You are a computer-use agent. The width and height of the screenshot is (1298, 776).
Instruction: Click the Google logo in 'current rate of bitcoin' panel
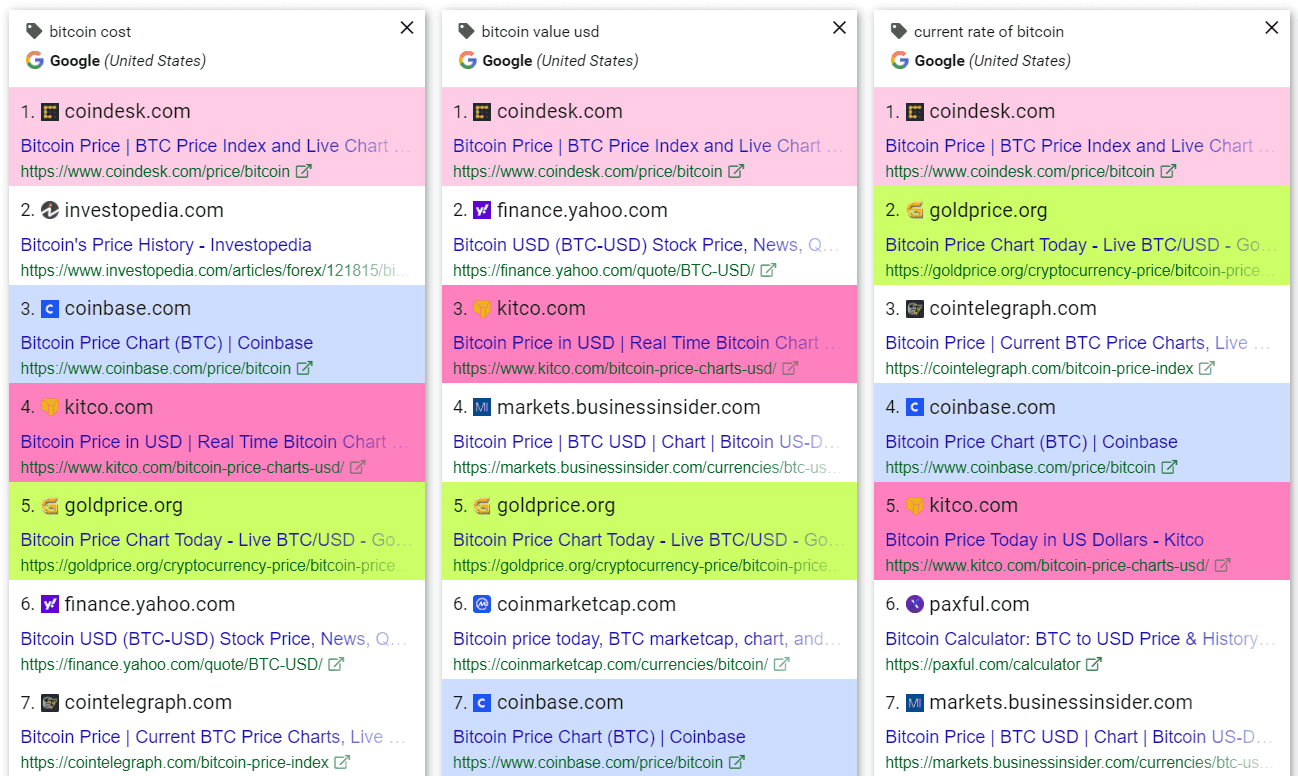tap(900, 60)
